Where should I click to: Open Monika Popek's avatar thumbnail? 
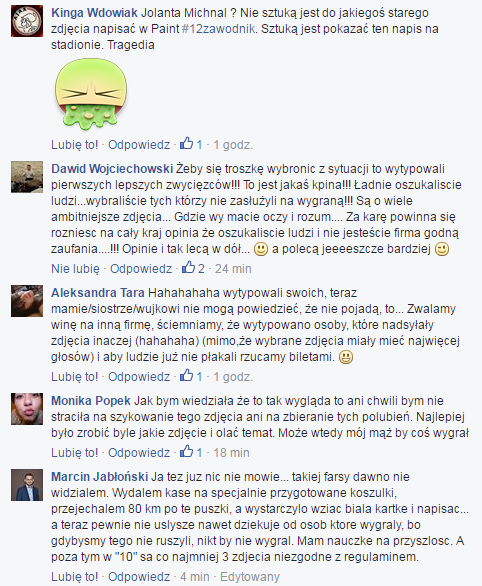(27, 409)
